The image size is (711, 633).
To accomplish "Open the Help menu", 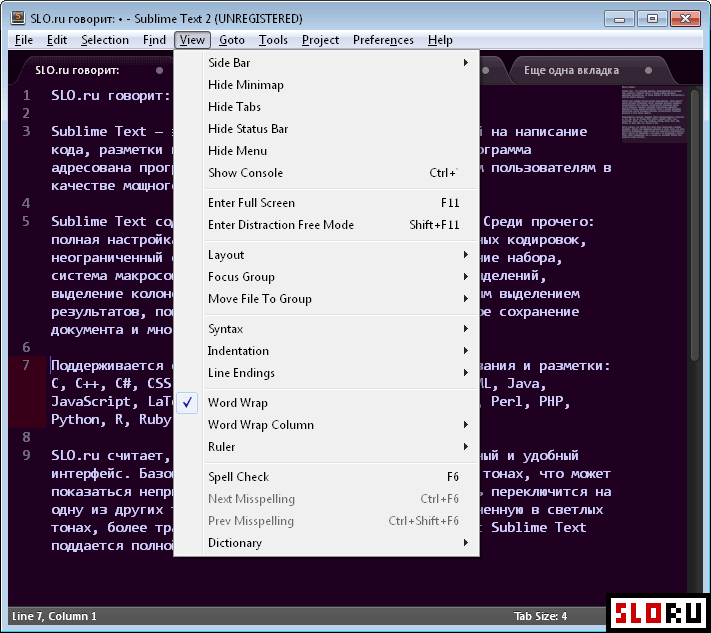I will pos(440,40).
